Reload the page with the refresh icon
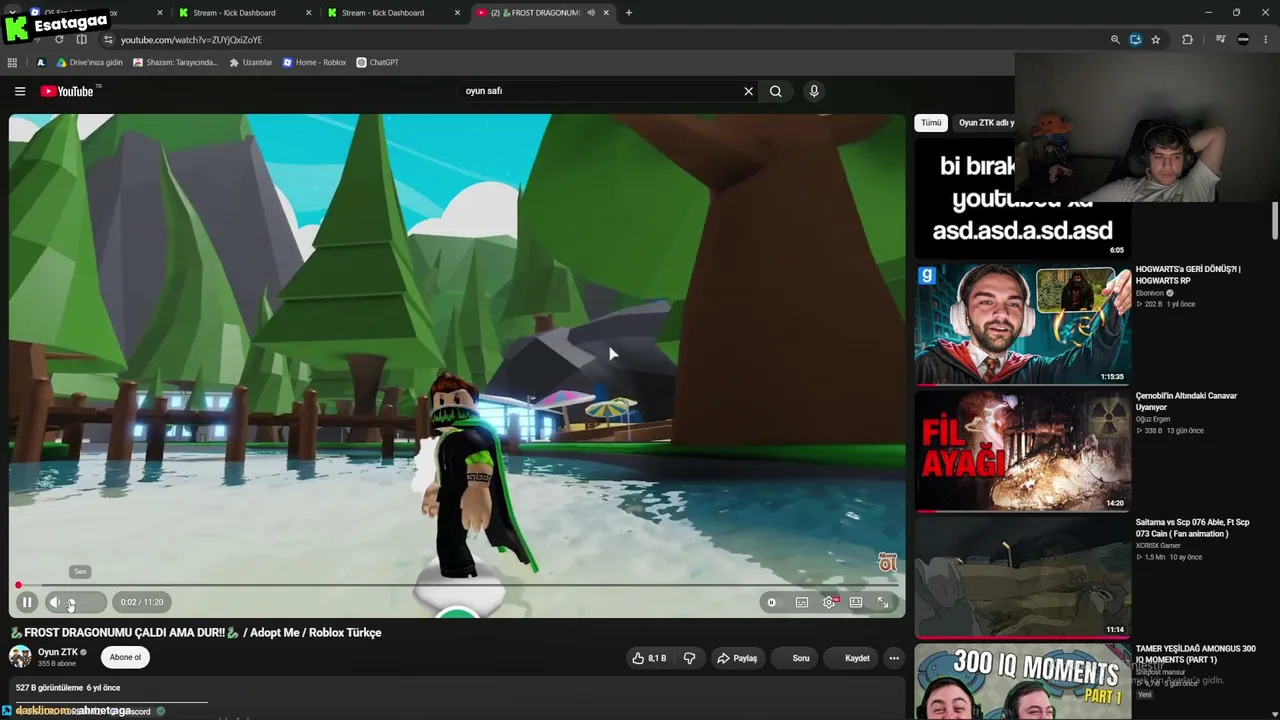This screenshot has height=720, width=1280. [x=59, y=40]
